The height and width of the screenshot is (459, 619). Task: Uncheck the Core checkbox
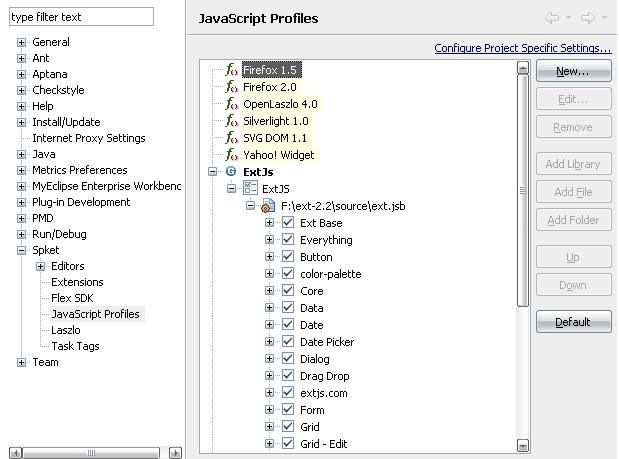tap(288, 290)
